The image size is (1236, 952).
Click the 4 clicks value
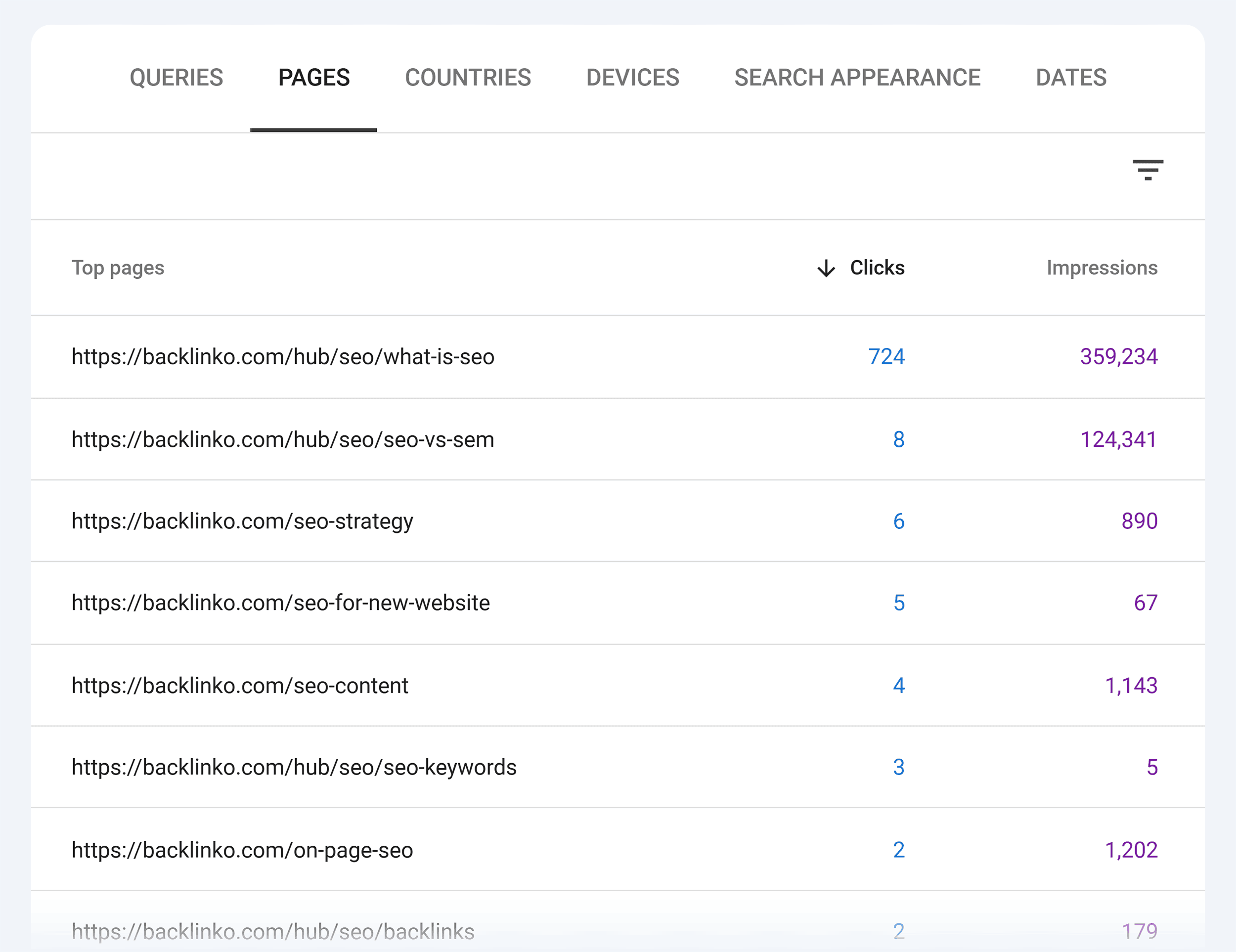899,686
